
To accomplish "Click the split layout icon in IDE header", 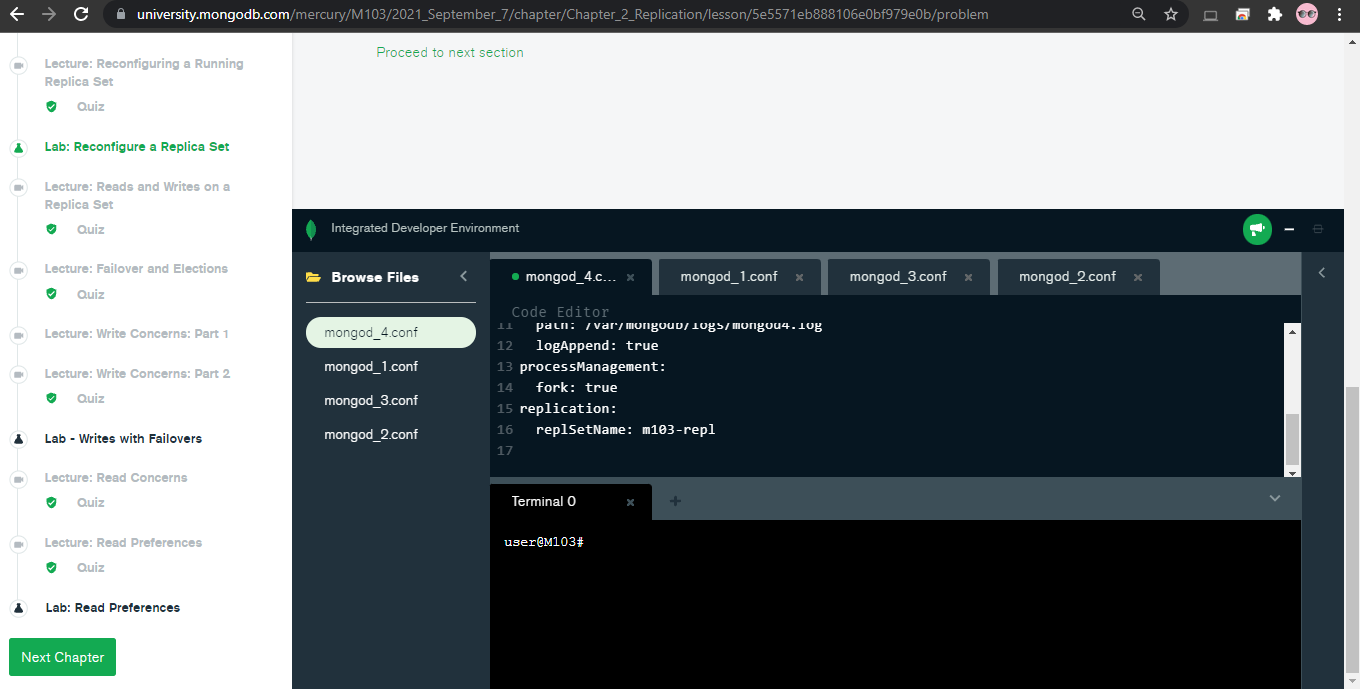I will (1317, 228).
